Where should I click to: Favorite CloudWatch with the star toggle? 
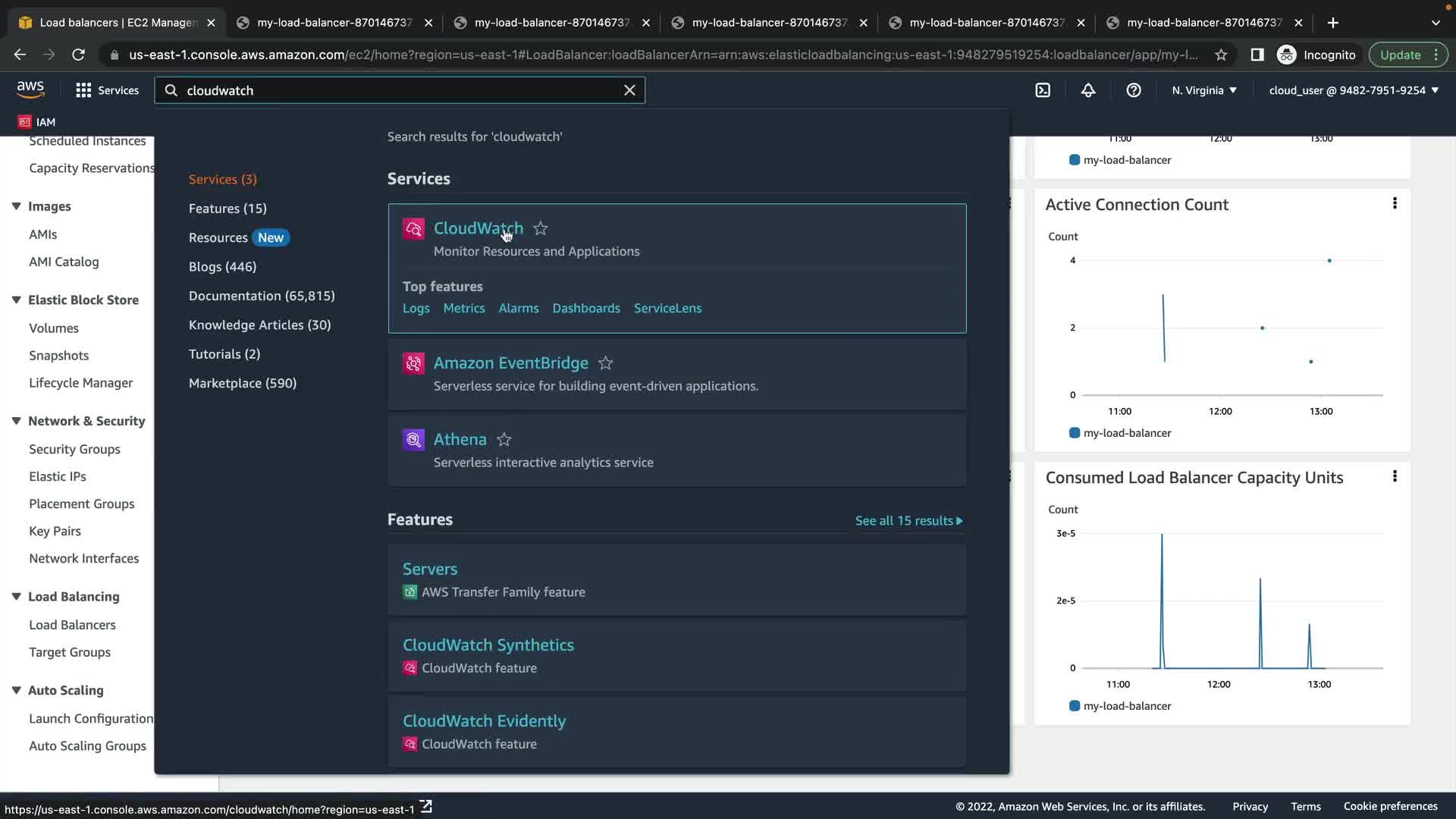click(540, 228)
